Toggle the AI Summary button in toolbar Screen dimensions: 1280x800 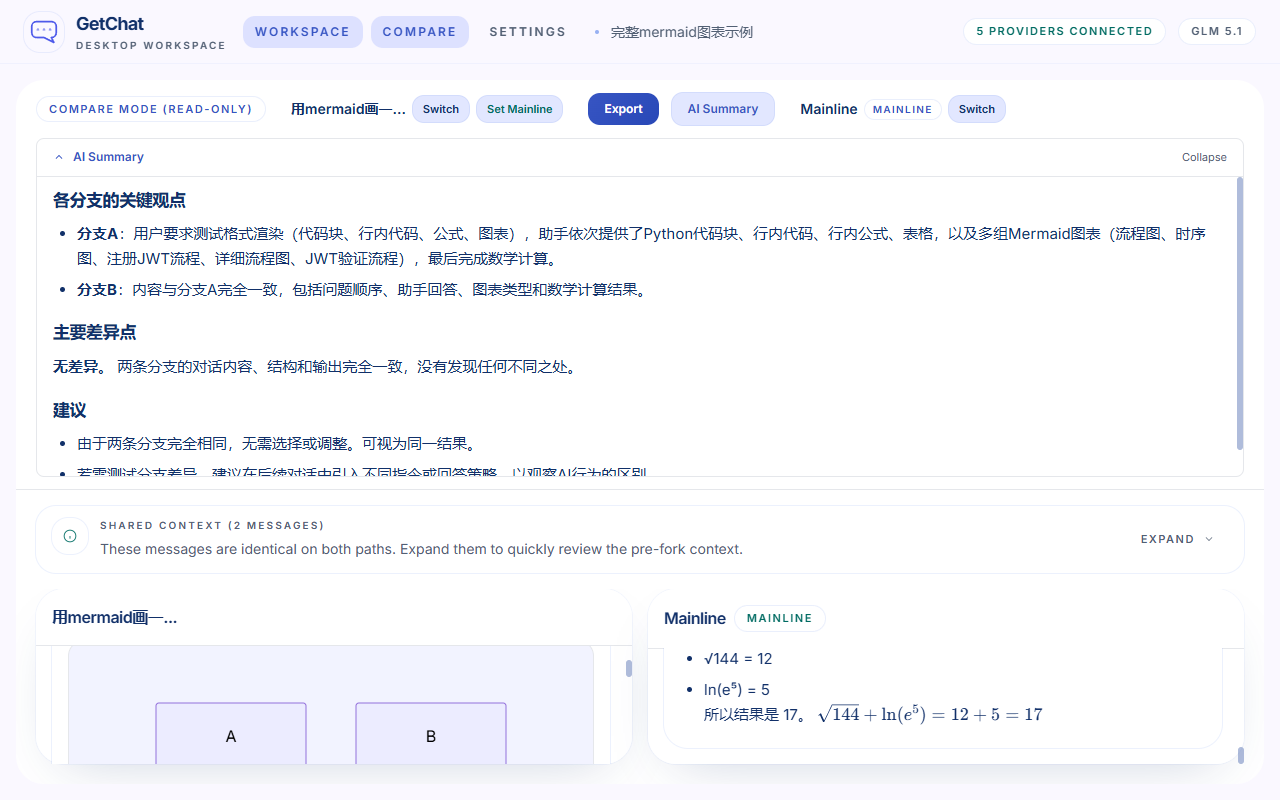click(x=723, y=109)
